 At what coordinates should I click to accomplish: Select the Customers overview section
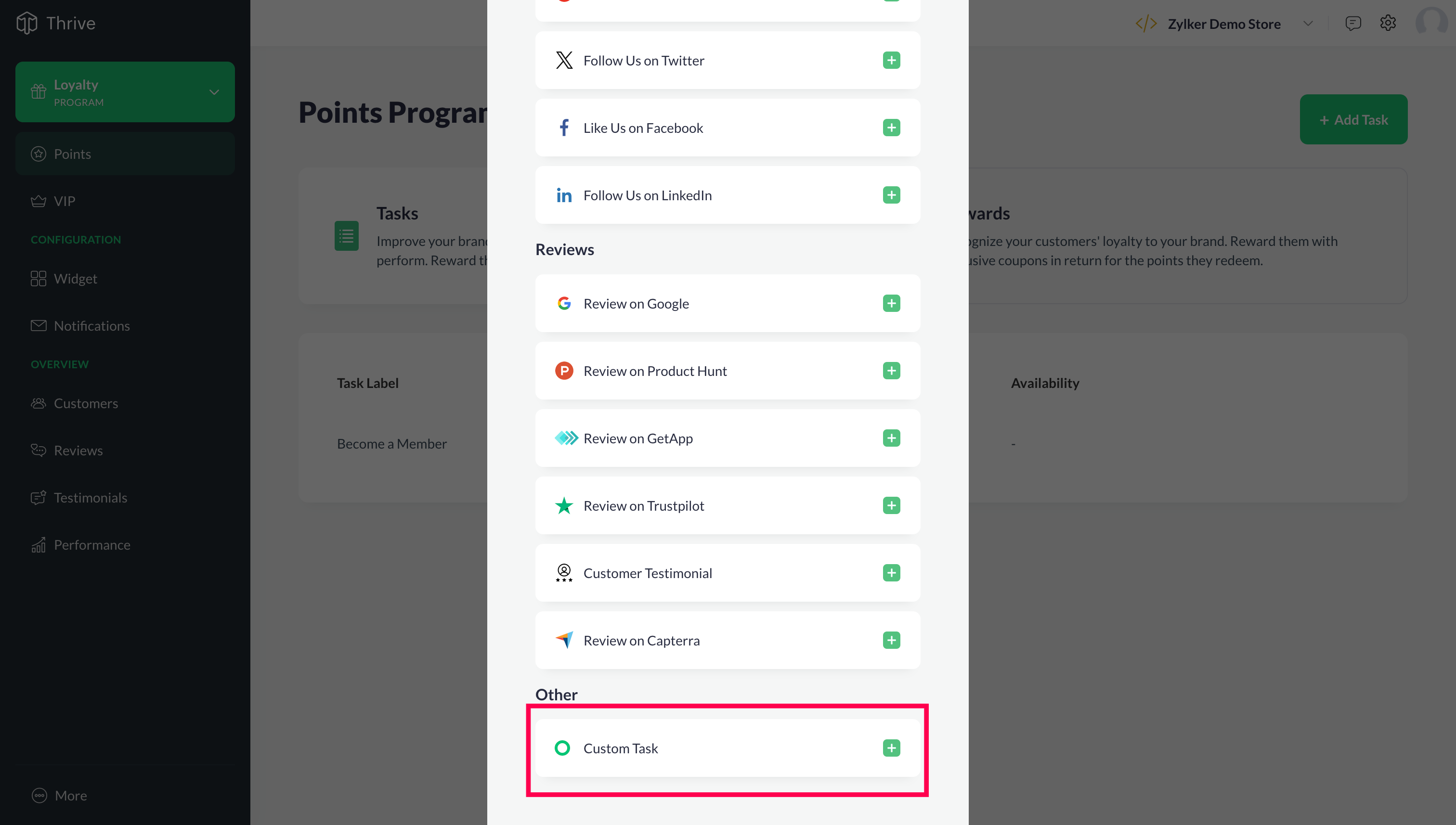(x=86, y=403)
